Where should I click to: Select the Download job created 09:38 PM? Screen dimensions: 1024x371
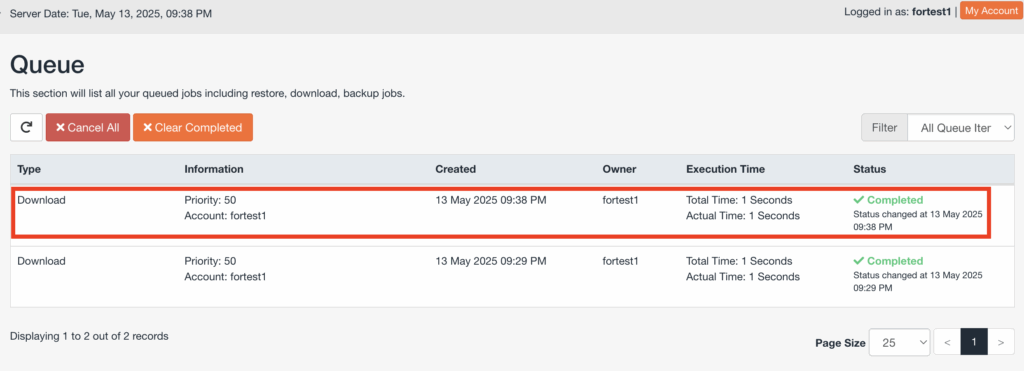click(501, 213)
